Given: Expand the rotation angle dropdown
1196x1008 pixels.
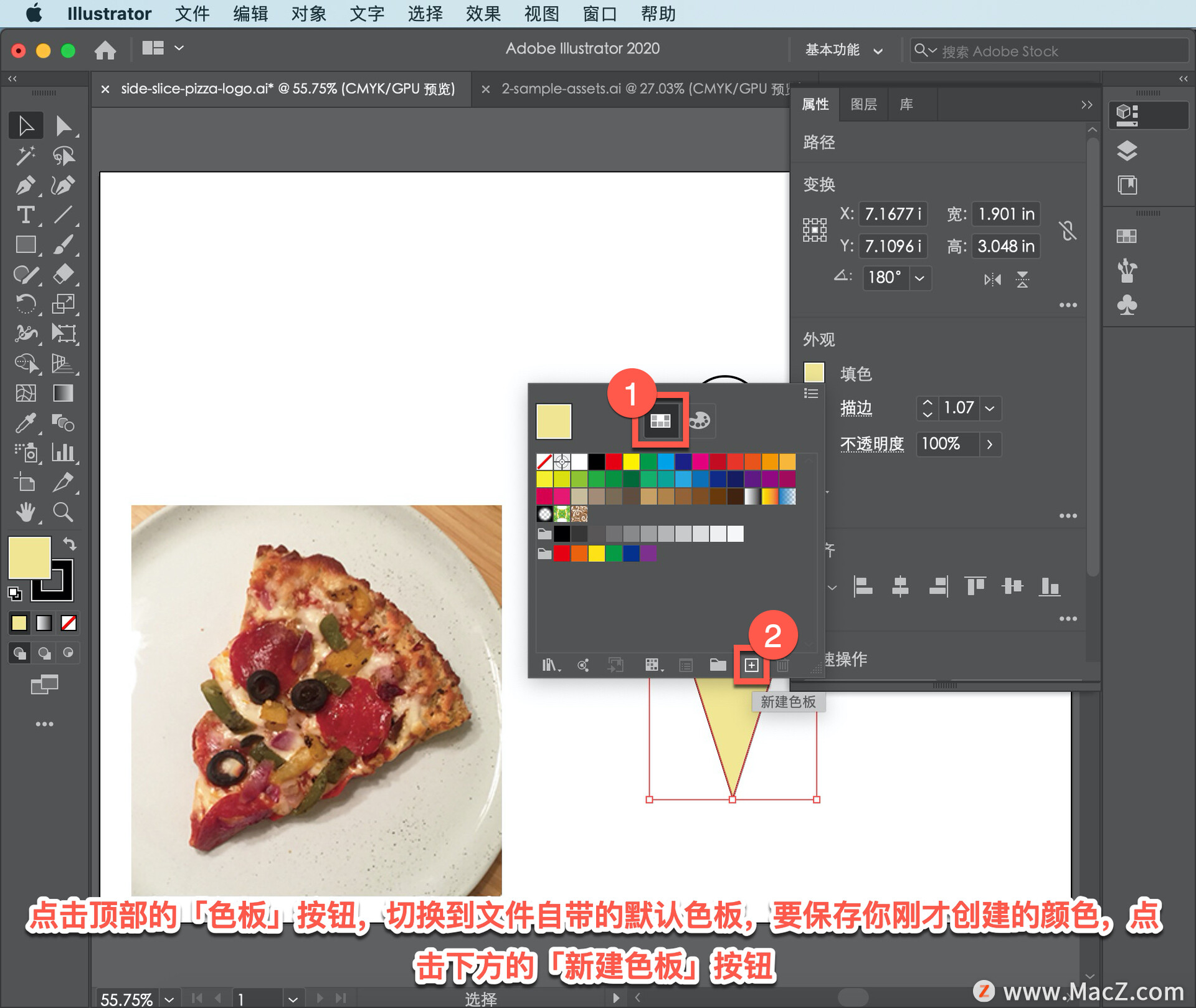Looking at the screenshot, I should (x=919, y=278).
